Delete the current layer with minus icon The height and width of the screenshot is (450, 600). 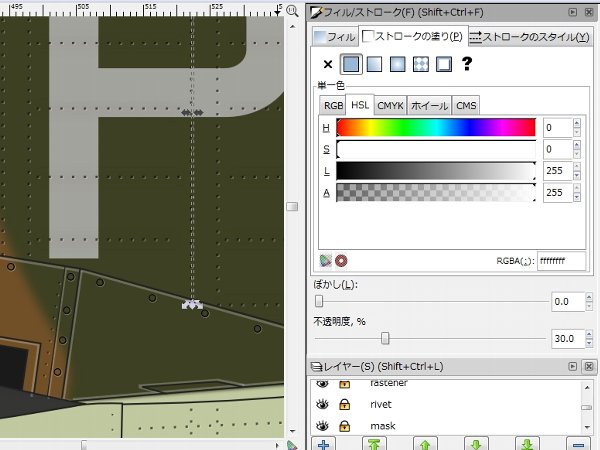point(577,443)
